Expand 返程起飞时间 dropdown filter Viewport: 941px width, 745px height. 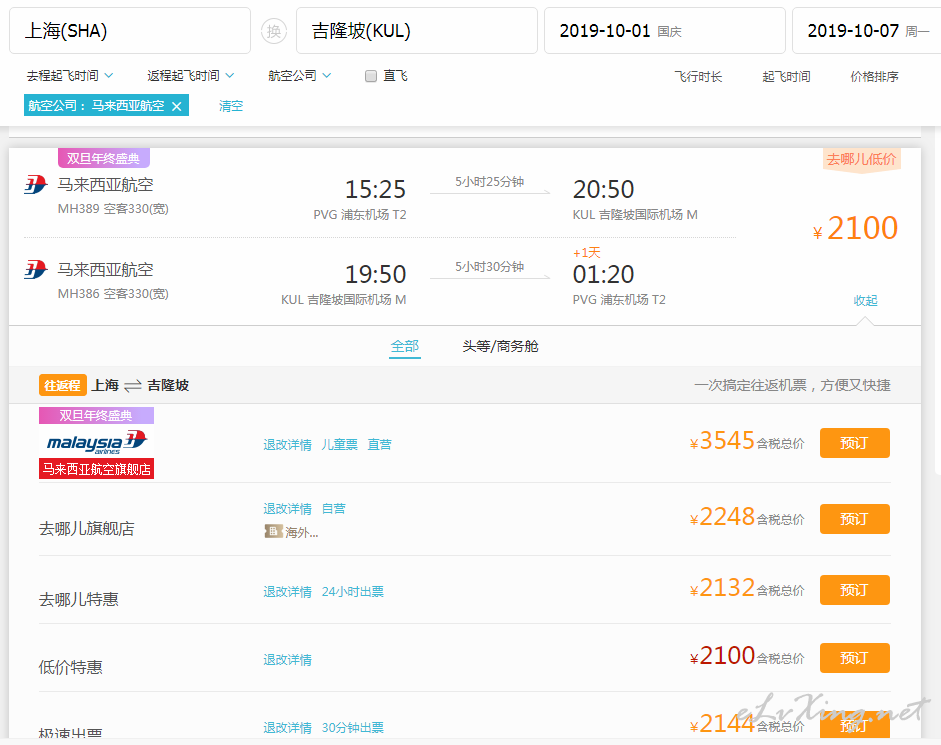tap(190, 76)
